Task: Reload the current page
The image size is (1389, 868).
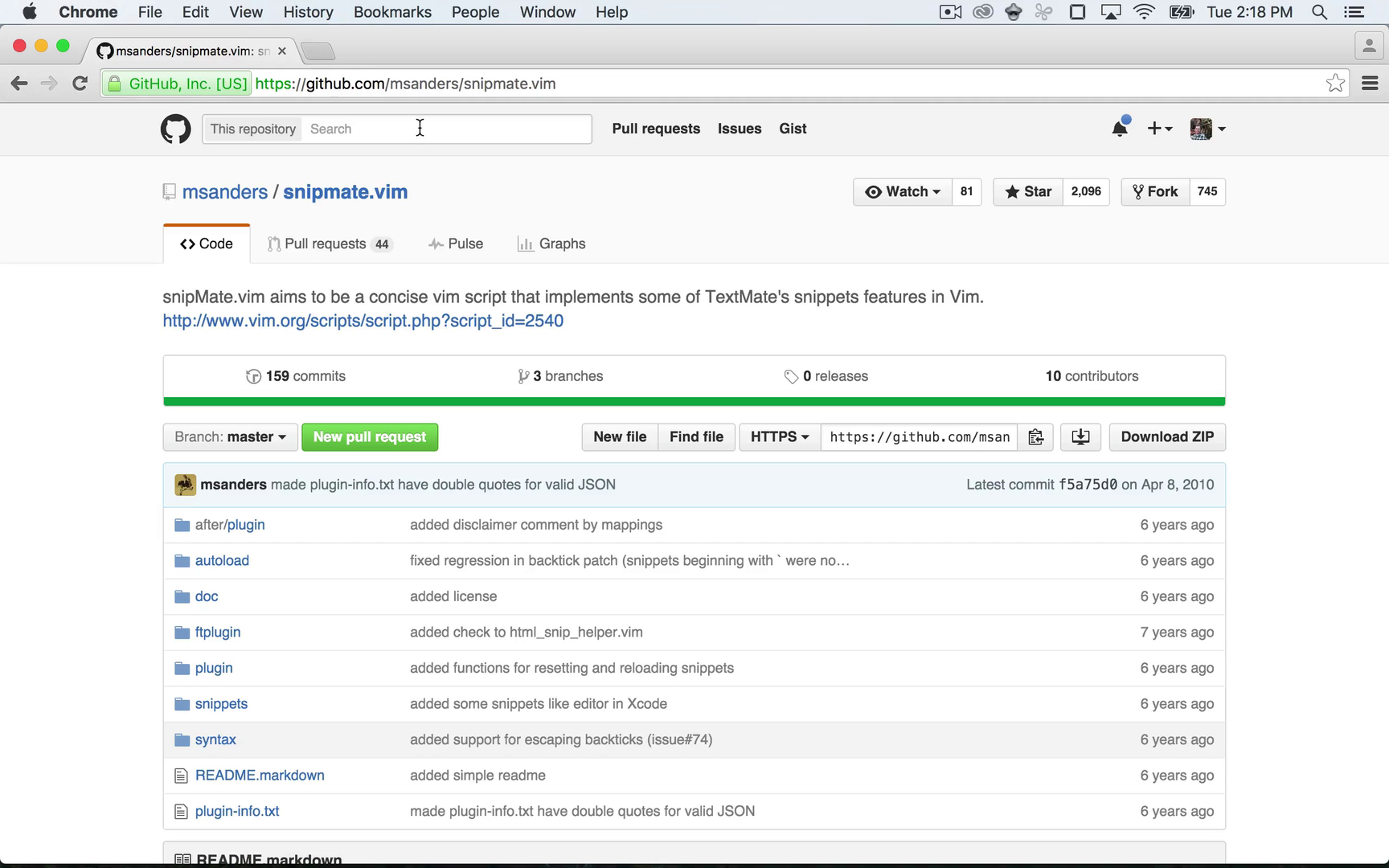Action: click(80, 84)
